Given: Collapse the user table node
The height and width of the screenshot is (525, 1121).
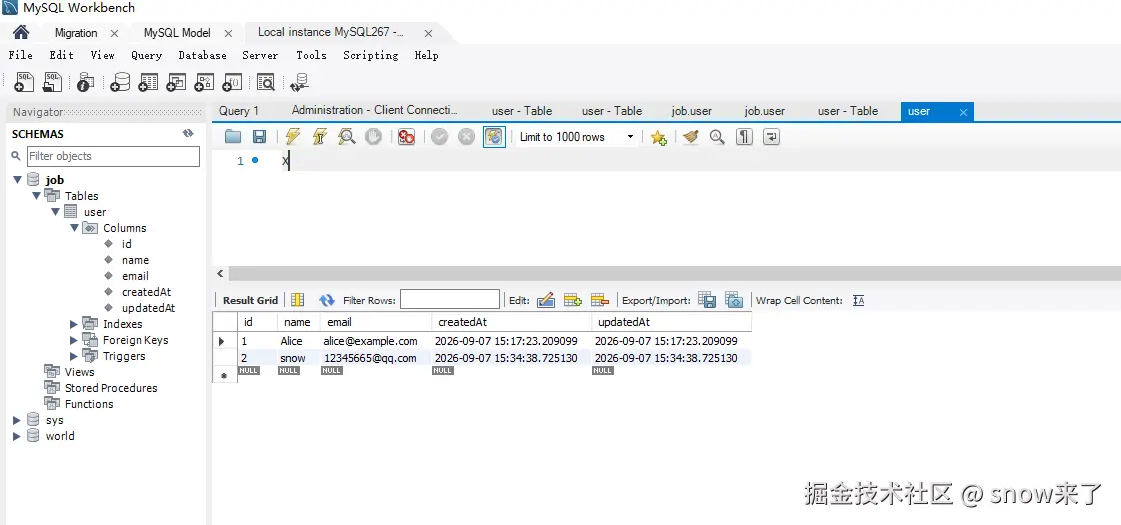Looking at the screenshot, I should pos(55,212).
